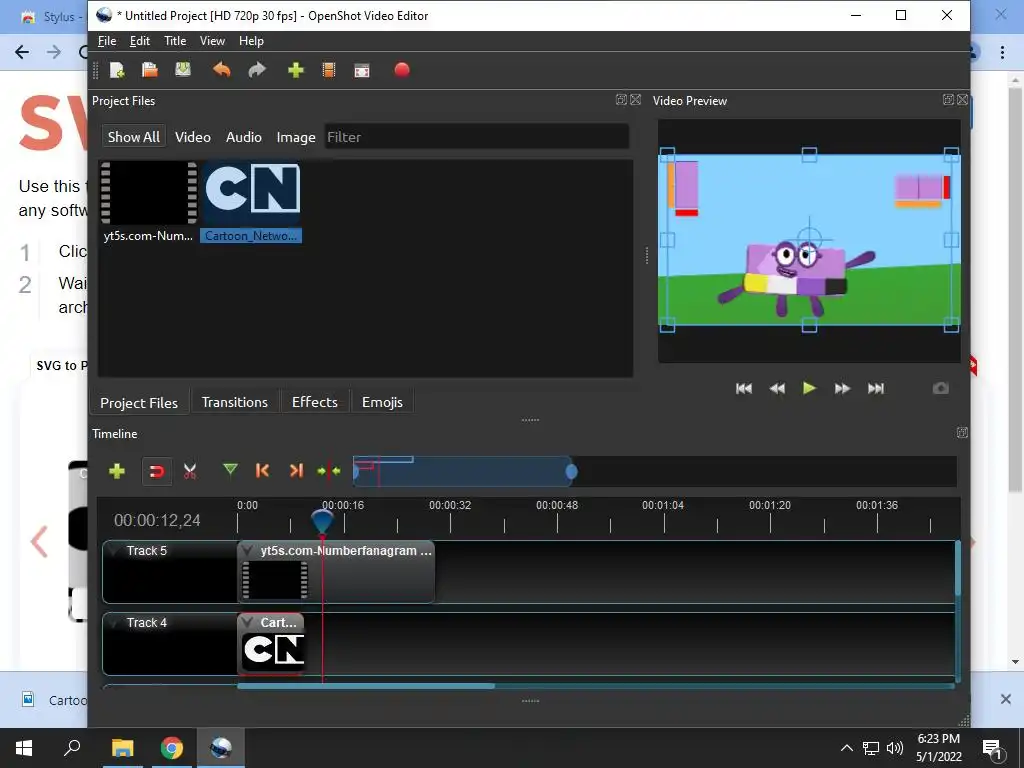Viewport: 1024px width, 768px height.
Task: Click the camera Save Current Frame icon
Action: [x=940, y=388]
